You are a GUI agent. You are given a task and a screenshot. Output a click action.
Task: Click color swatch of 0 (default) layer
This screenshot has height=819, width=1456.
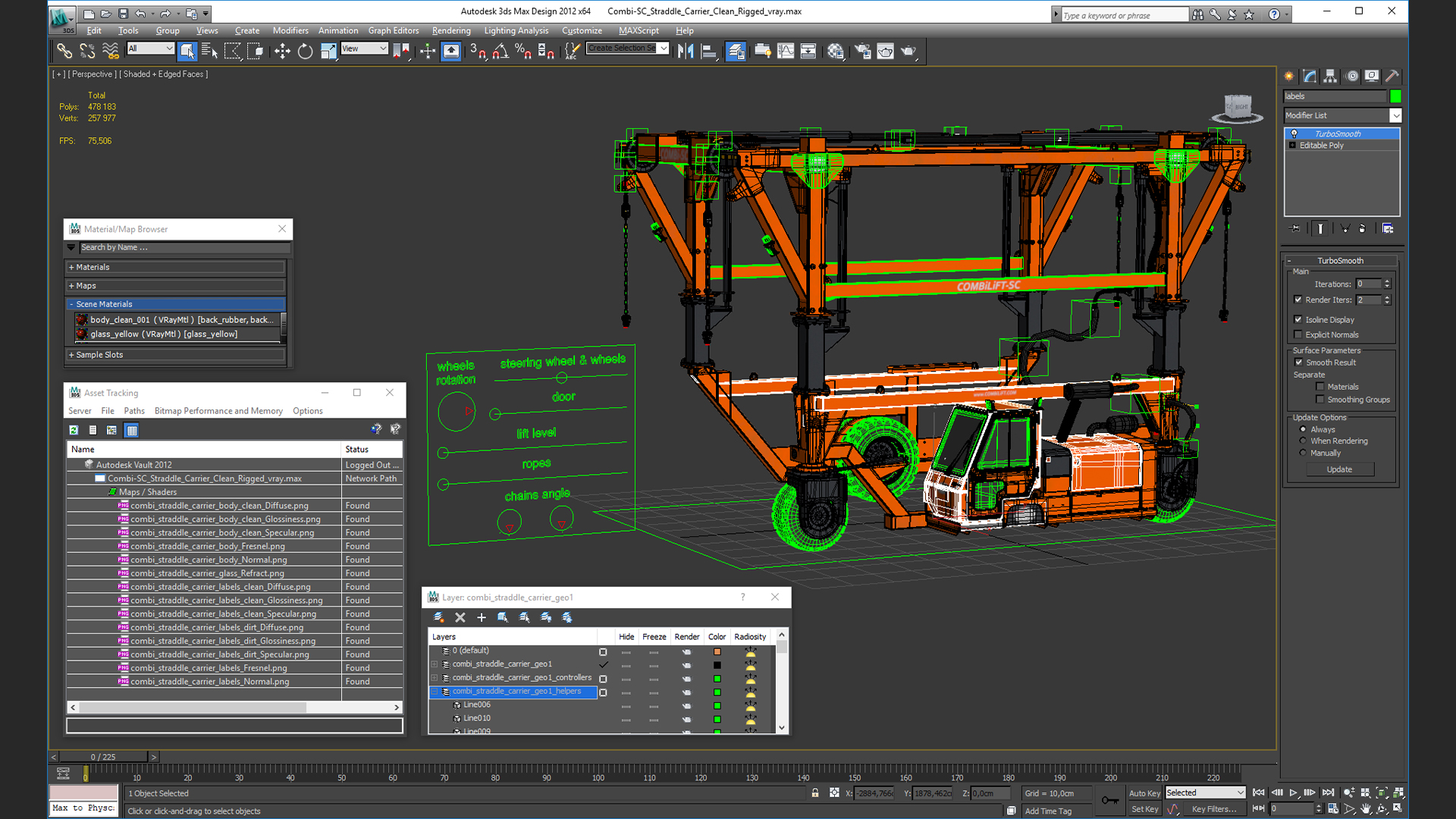(x=717, y=651)
